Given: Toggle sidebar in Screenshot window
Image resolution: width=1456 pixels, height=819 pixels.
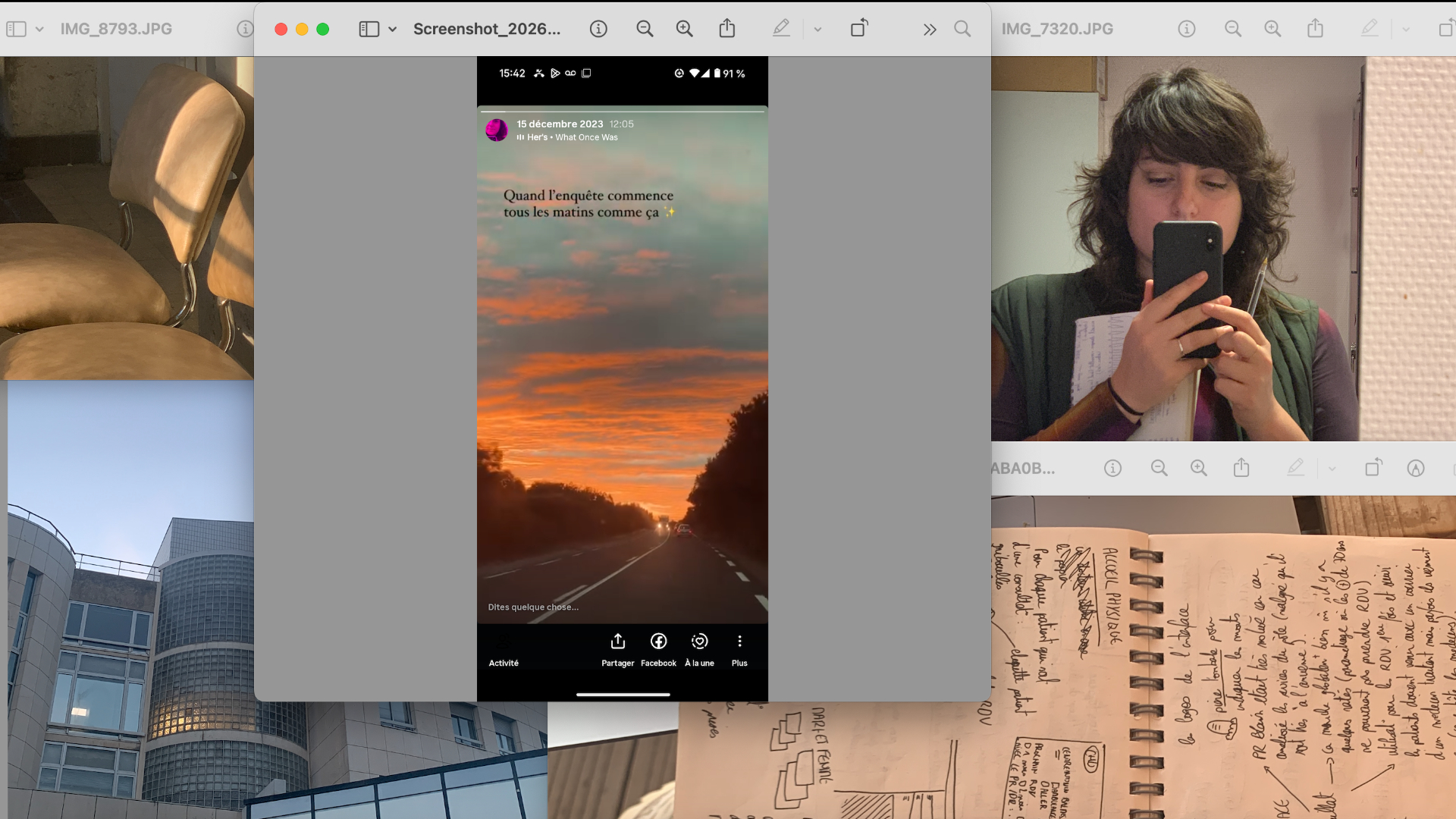Looking at the screenshot, I should click(369, 29).
